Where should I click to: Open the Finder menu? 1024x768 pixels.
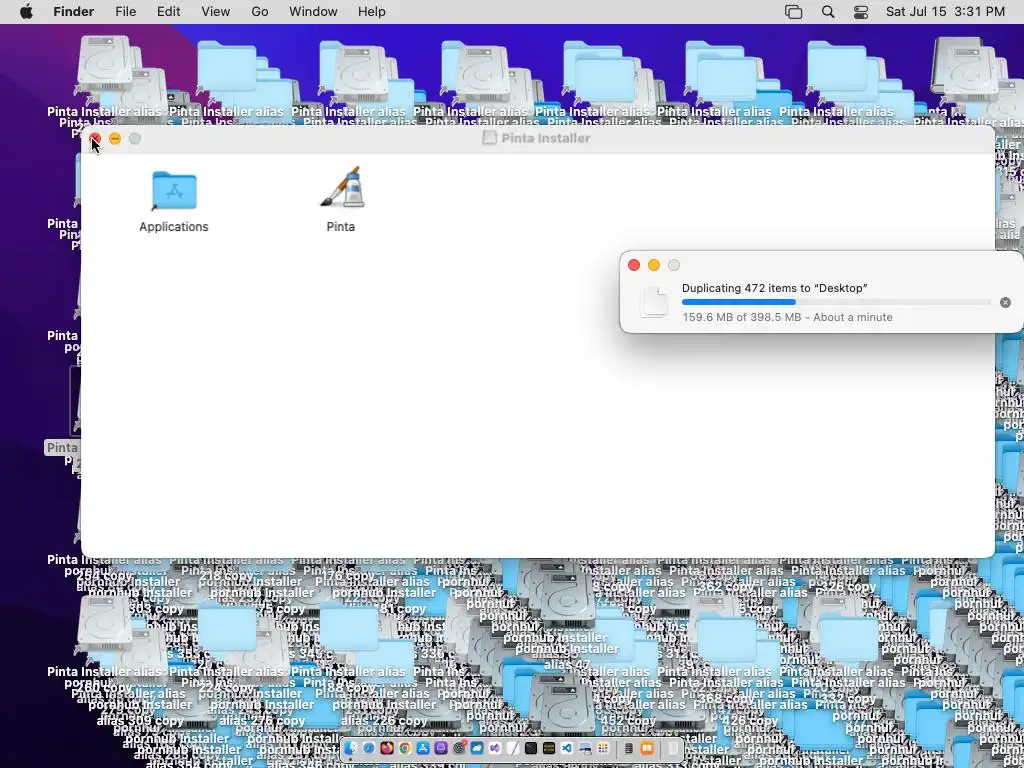tap(73, 12)
